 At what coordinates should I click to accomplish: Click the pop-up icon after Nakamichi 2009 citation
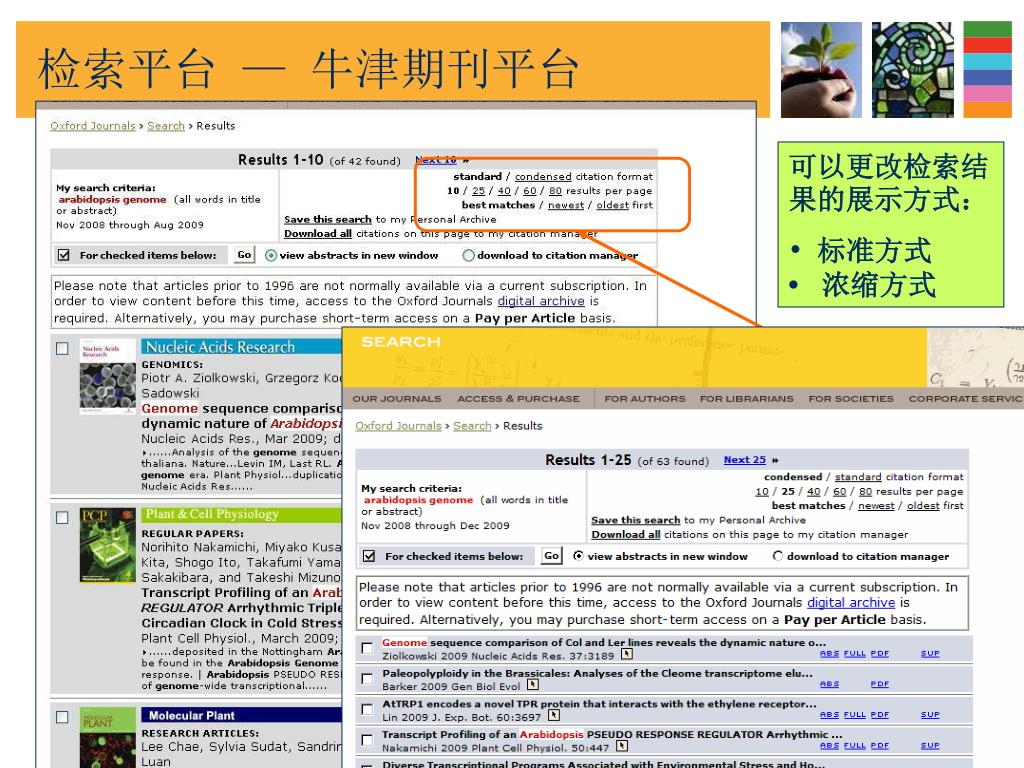(x=622, y=746)
